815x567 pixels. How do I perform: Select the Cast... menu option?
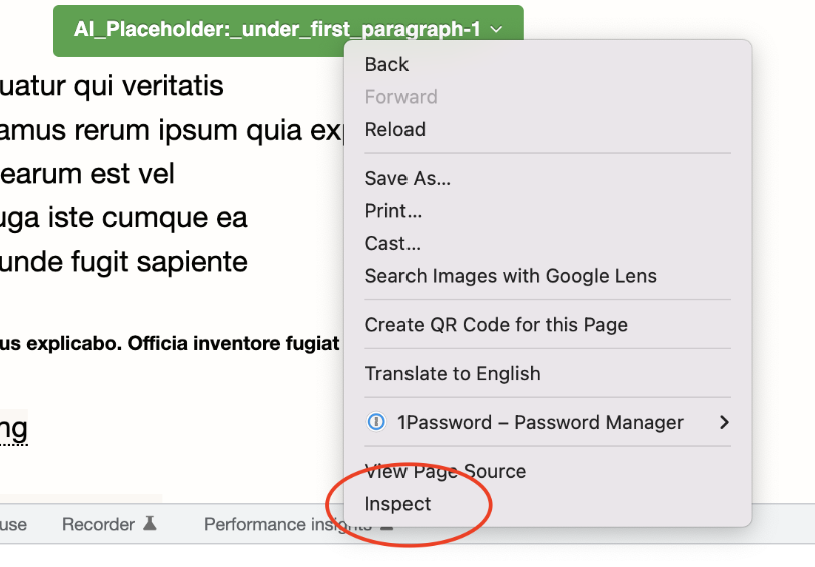click(x=392, y=243)
